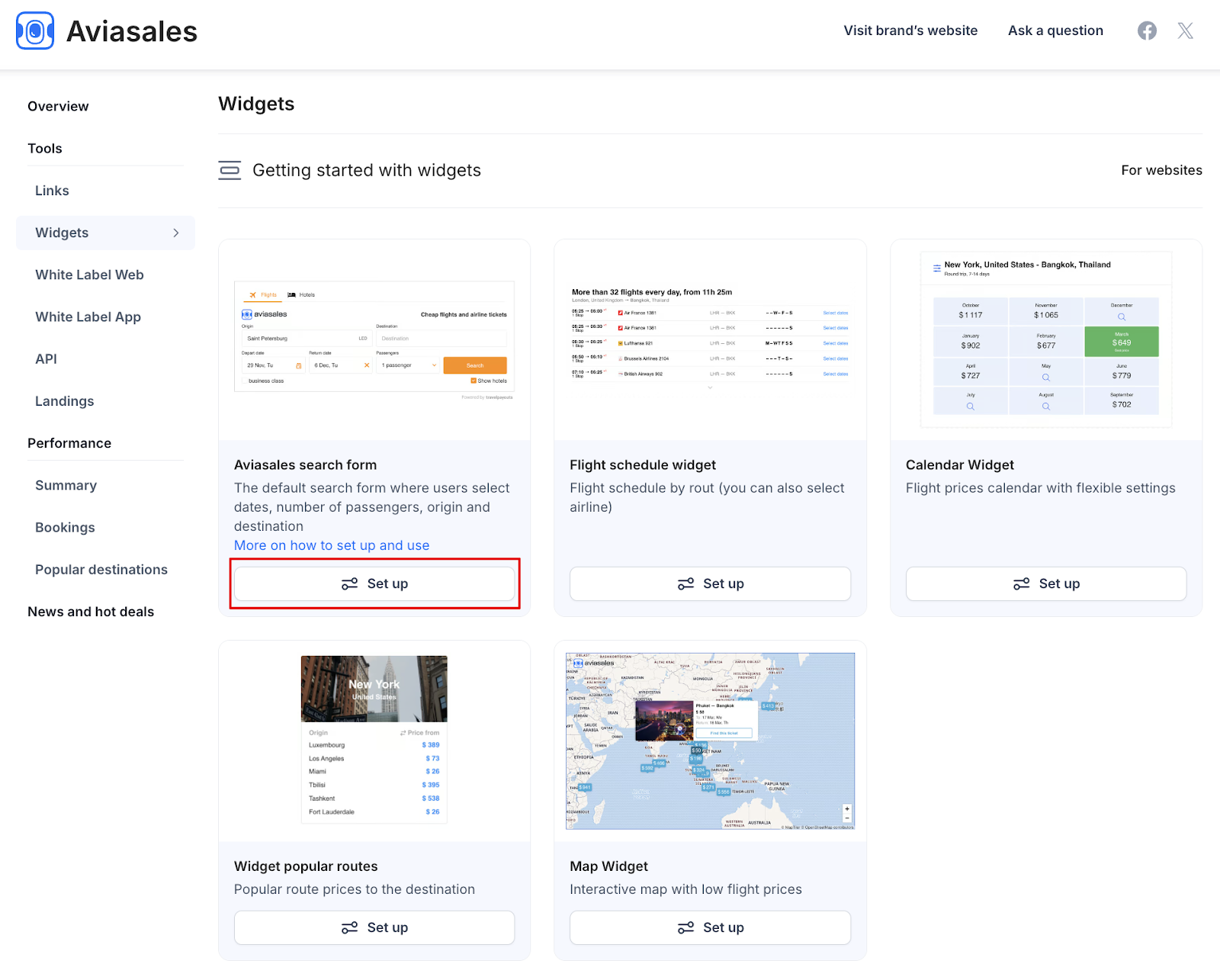Click orange Search button in form preview

click(475, 365)
